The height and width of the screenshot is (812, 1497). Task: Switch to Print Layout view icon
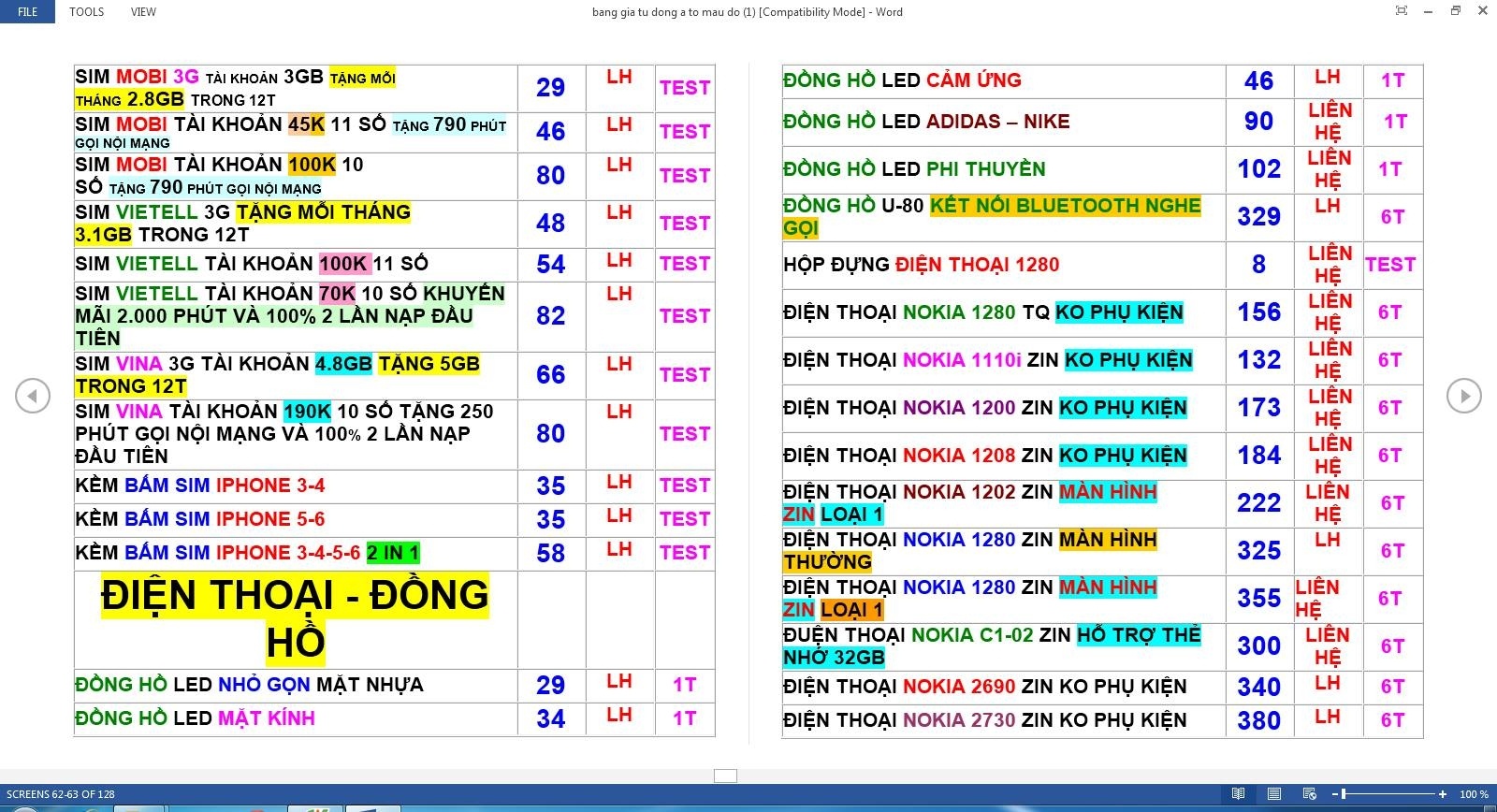[1273, 794]
